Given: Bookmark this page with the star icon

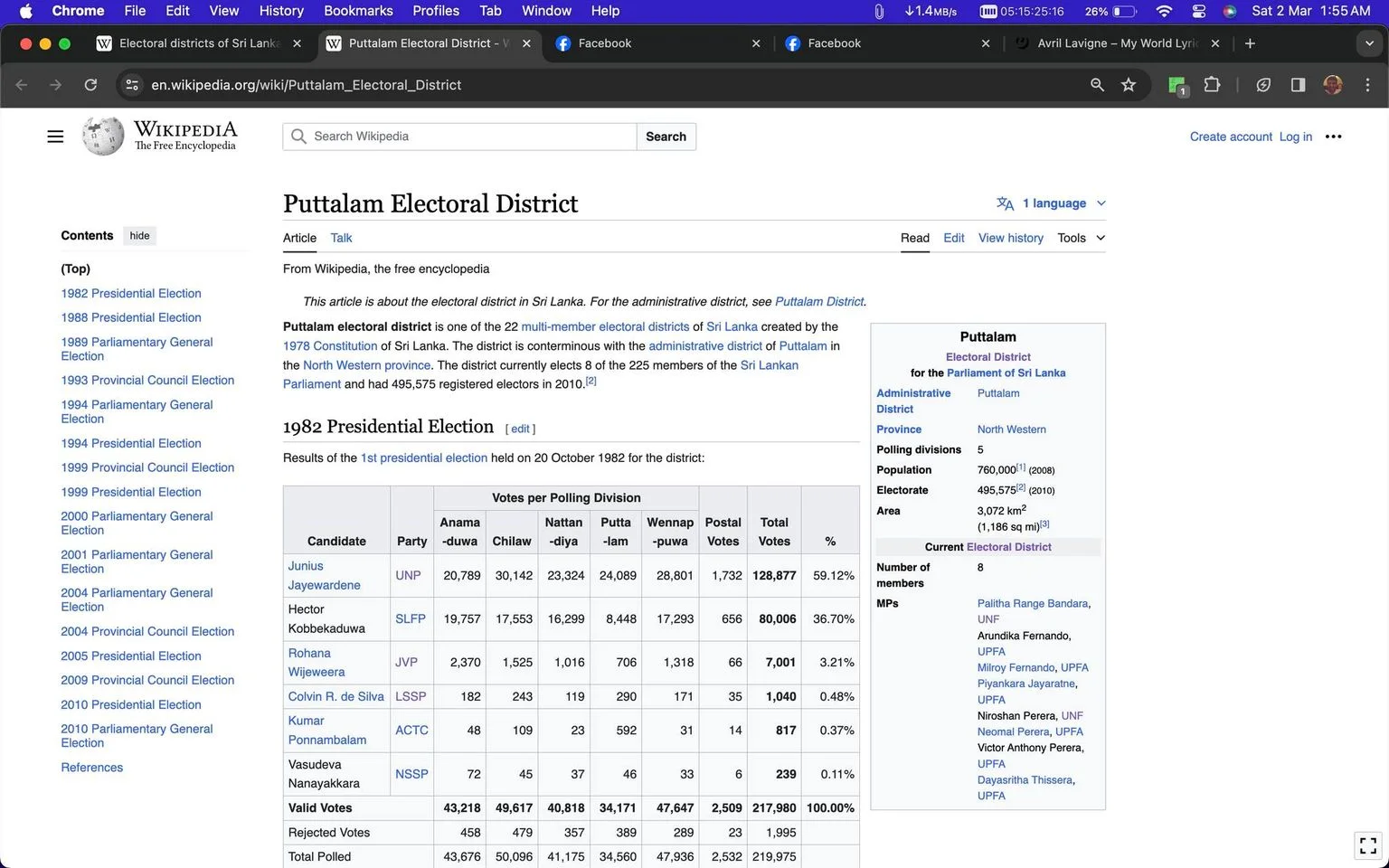Looking at the screenshot, I should (x=1129, y=85).
